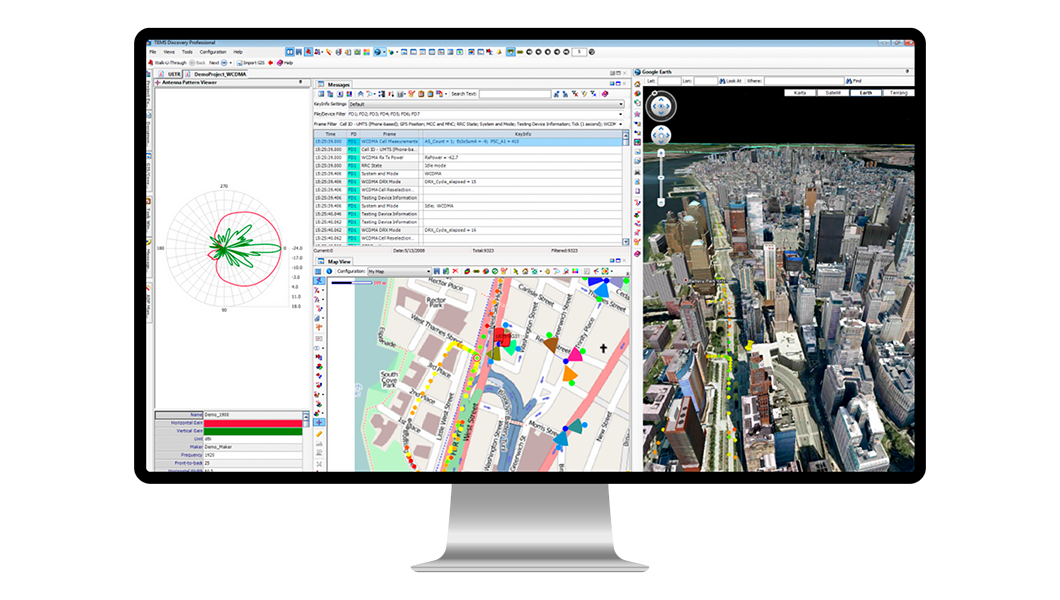Click Look At in Google Earth panel
This screenshot has height=600, width=1060.
point(730,81)
